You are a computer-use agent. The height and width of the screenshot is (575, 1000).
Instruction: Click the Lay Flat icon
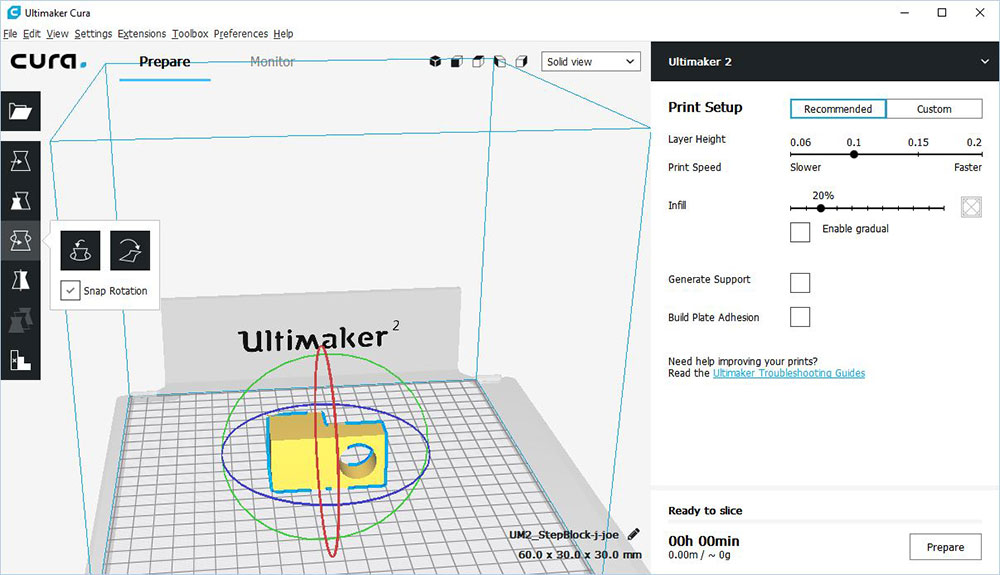click(130, 250)
